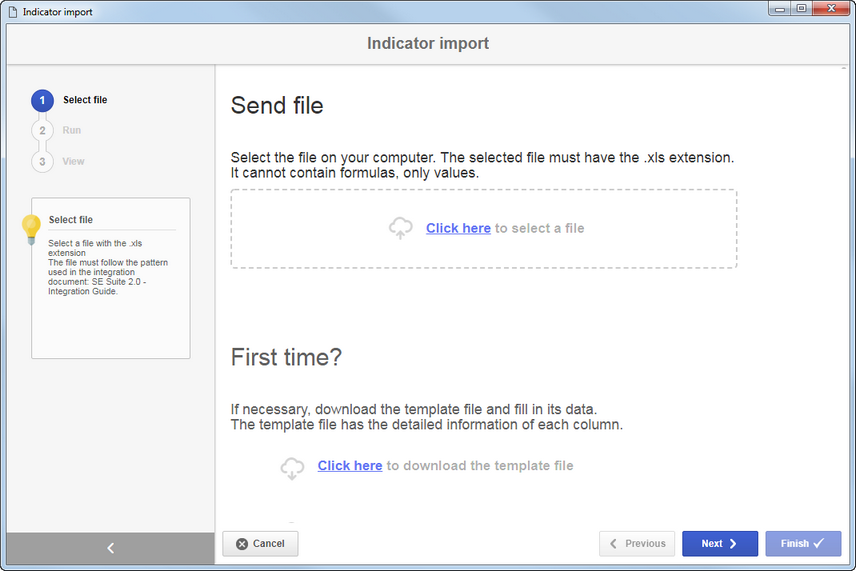Select step 2 circle in the wizard
The image size is (856, 571).
42,130
